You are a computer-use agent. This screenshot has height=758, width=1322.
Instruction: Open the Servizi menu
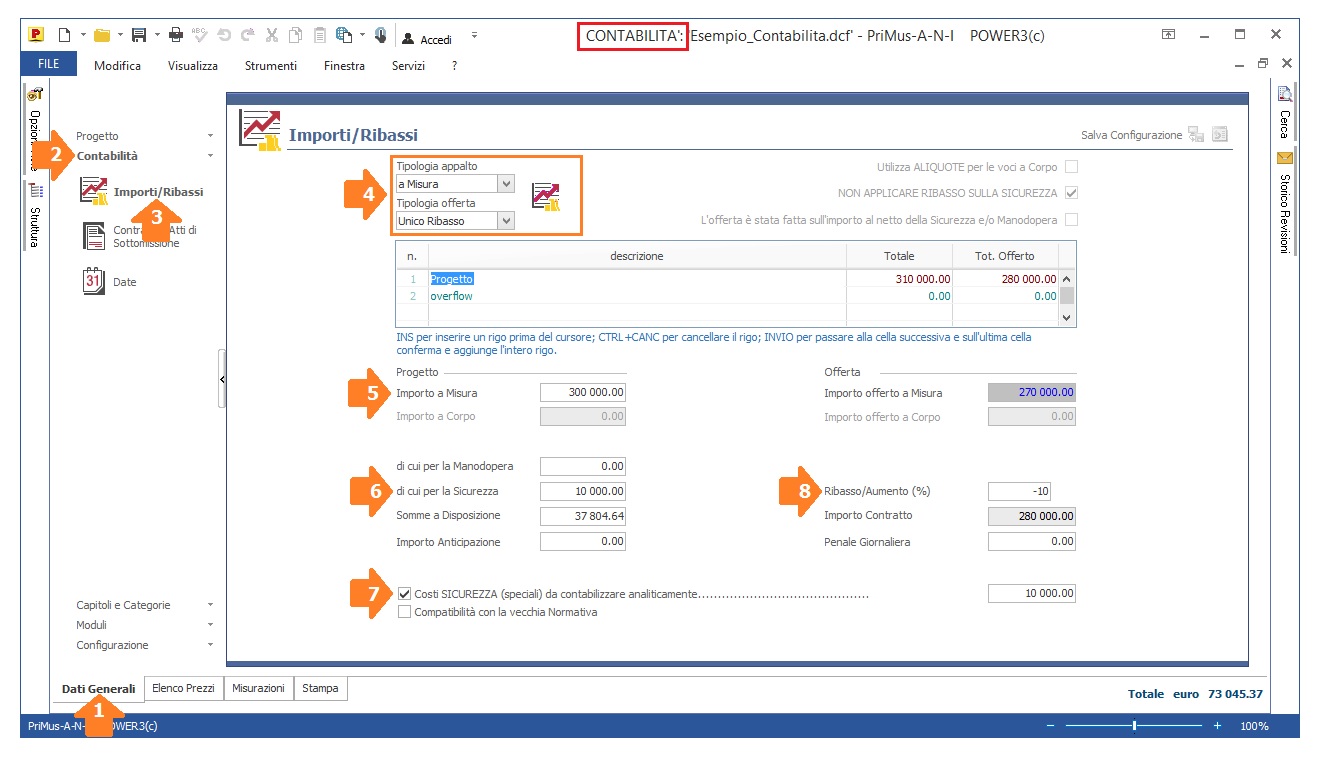point(409,66)
